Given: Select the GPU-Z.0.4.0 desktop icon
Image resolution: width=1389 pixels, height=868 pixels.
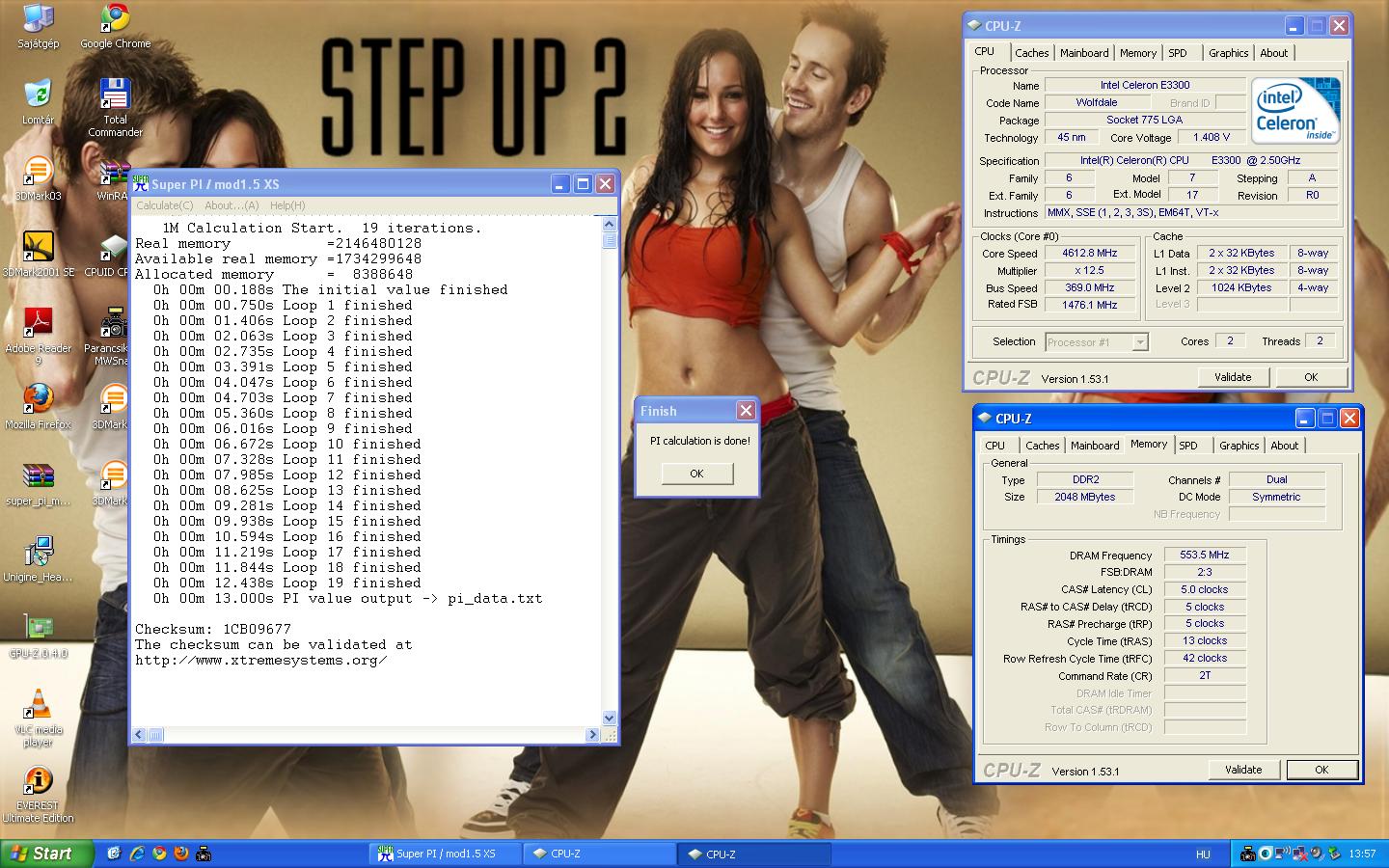Looking at the screenshot, I should 38,636.
